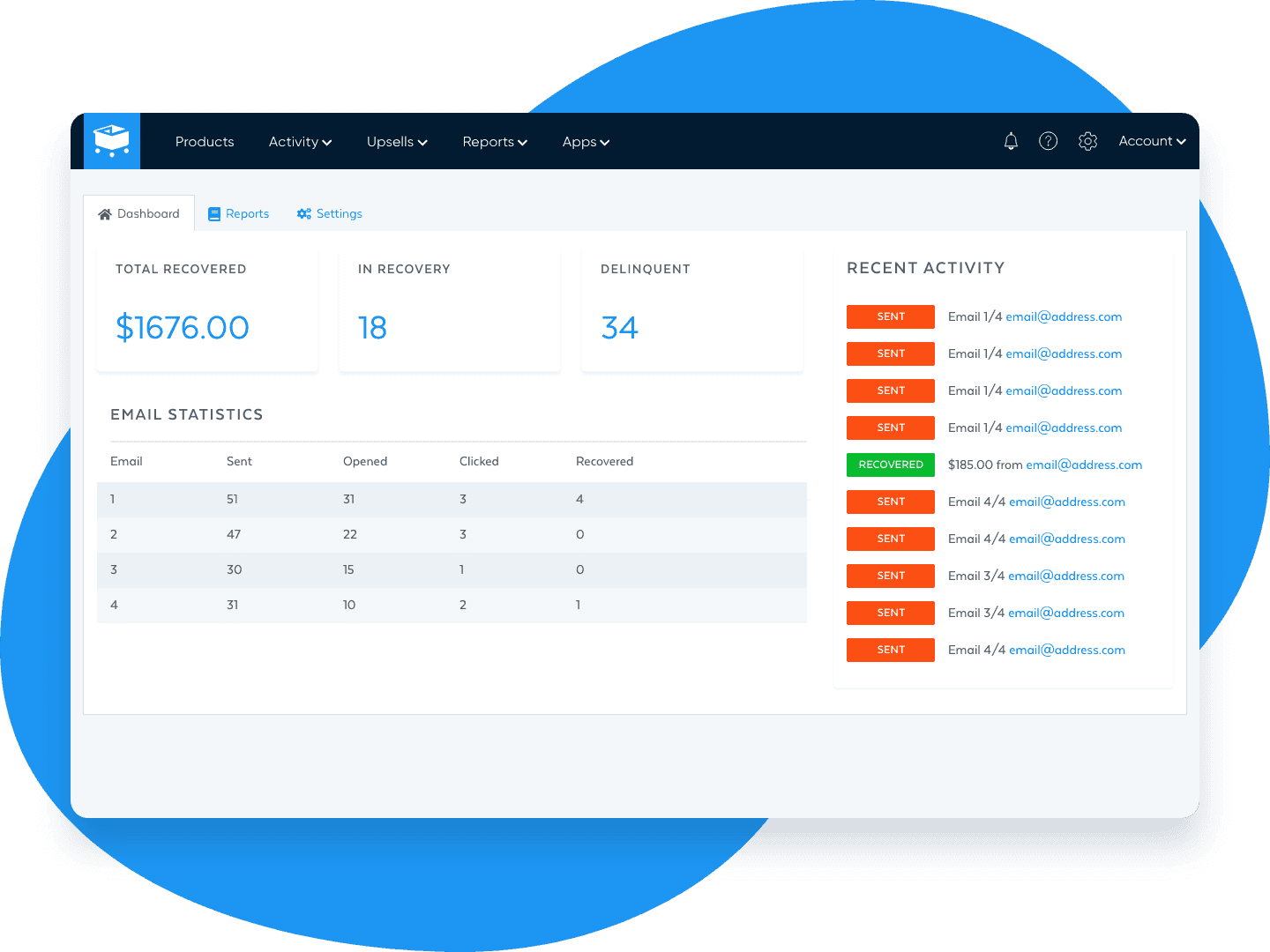The width and height of the screenshot is (1270, 952).
Task: Click the home icon on Dashboard tab
Action: click(x=105, y=212)
